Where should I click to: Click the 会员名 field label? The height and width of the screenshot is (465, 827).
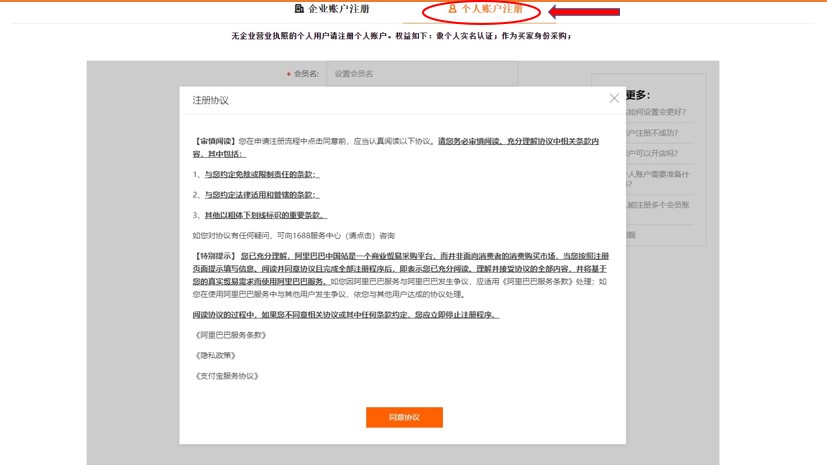[x=306, y=74]
